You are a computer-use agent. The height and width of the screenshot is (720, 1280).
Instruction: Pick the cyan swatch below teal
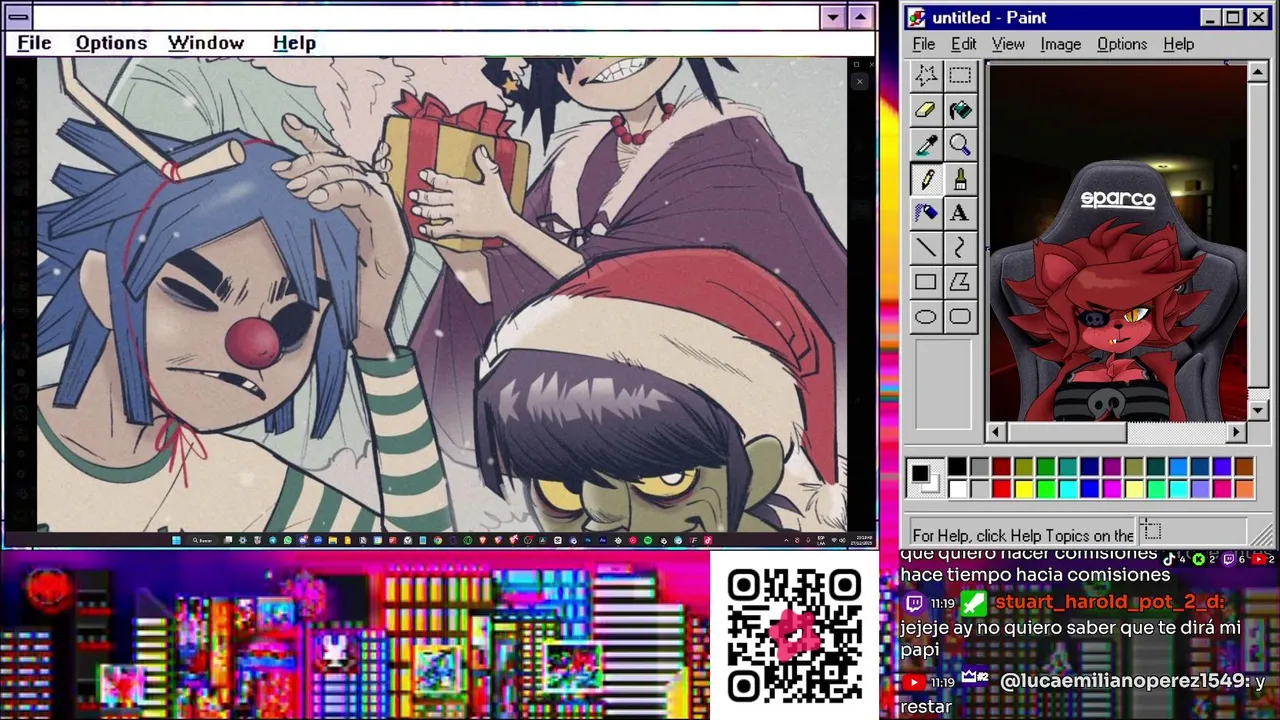pos(1068,489)
